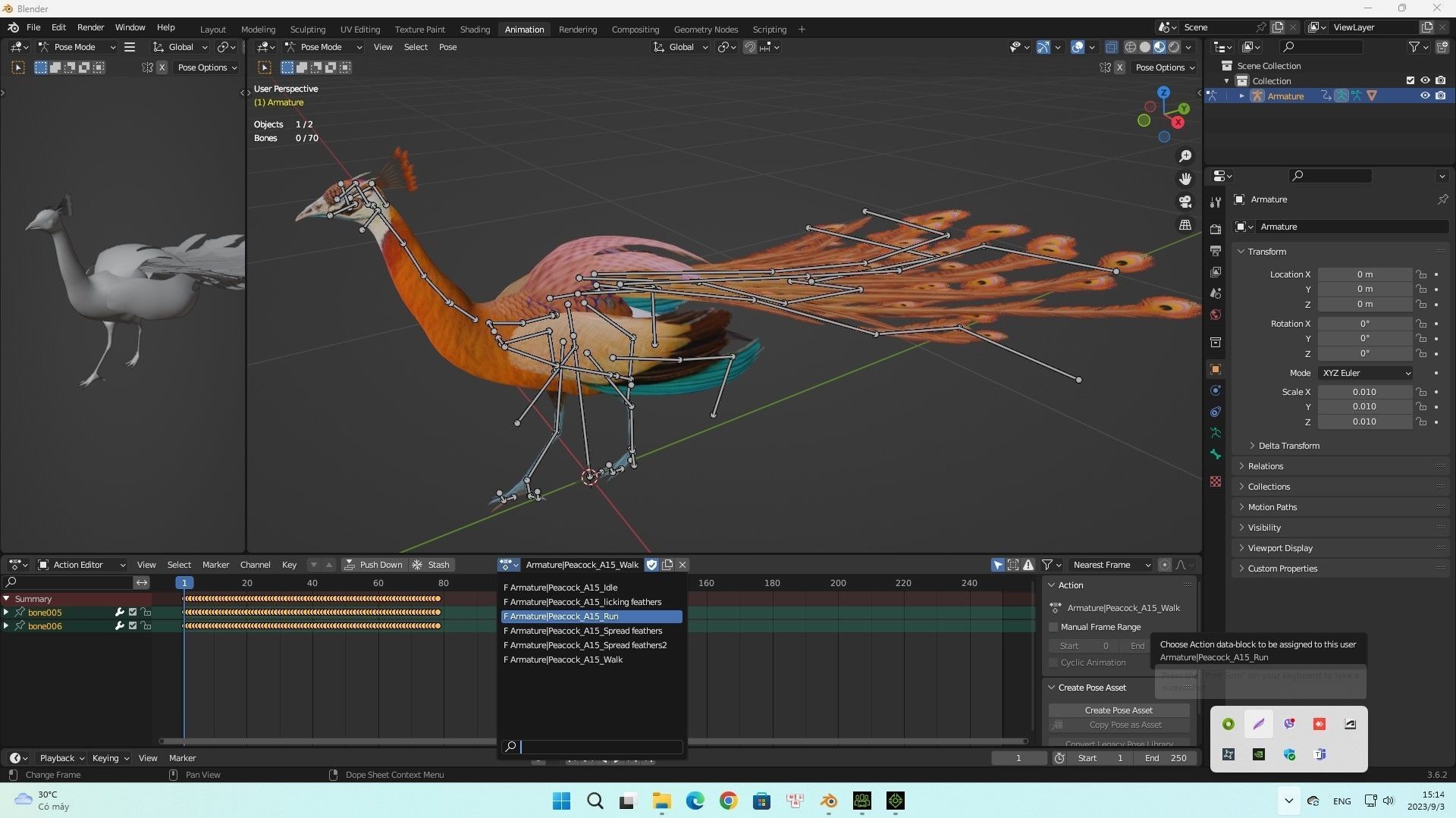This screenshot has height=818, width=1456.
Task: Open the Output properties tab
Action: [1216, 250]
